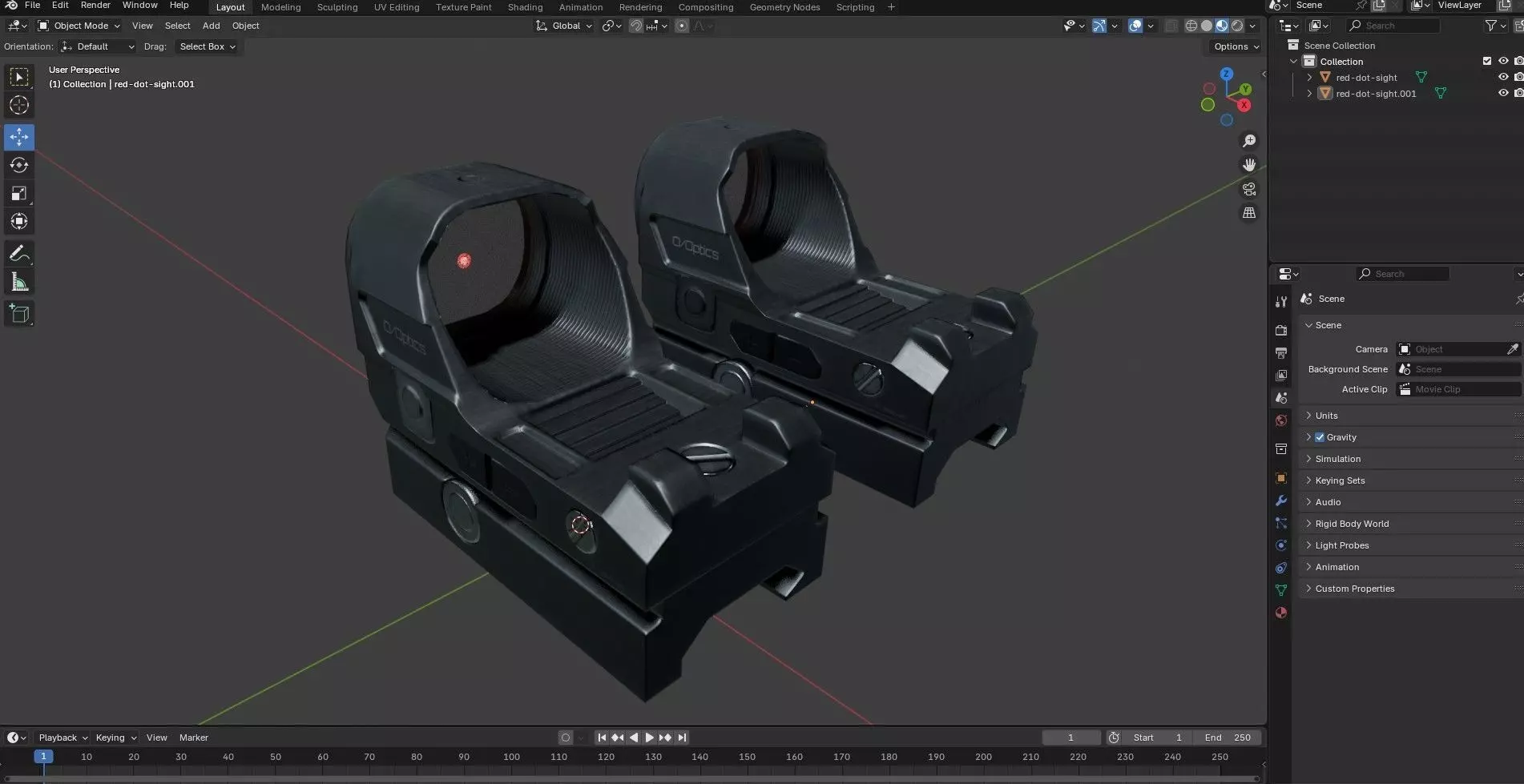1524x784 pixels.
Task: Click the Blender logo menu icon
Action: pos(12,6)
